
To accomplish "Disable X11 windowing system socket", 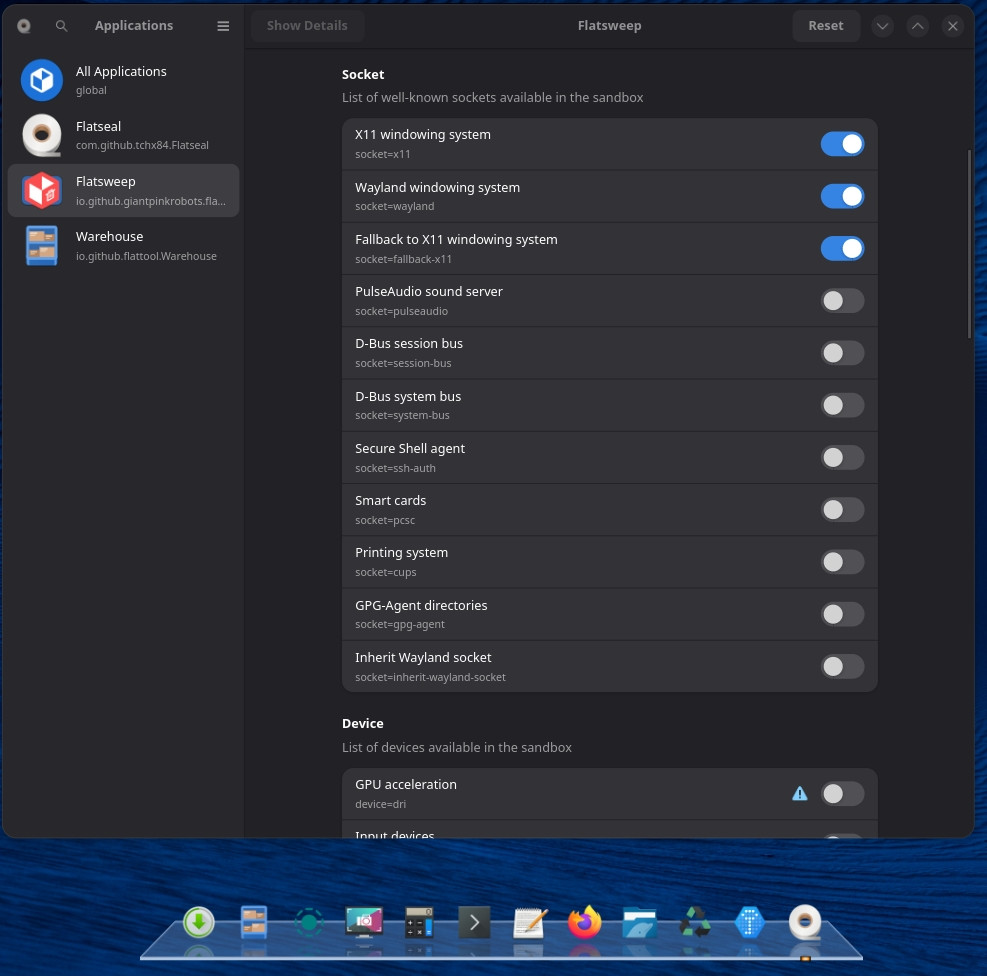I will pos(842,144).
